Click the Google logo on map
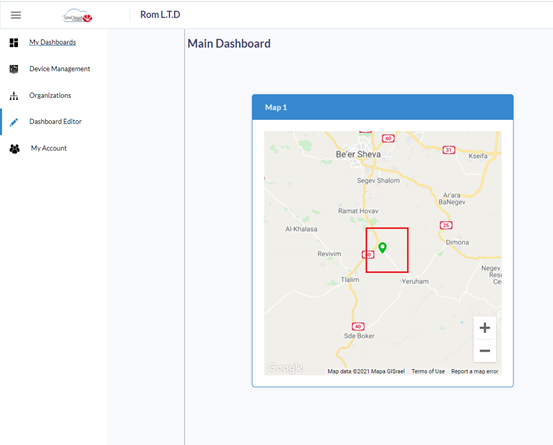Viewport: 553px width, 445px height. click(x=285, y=367)
